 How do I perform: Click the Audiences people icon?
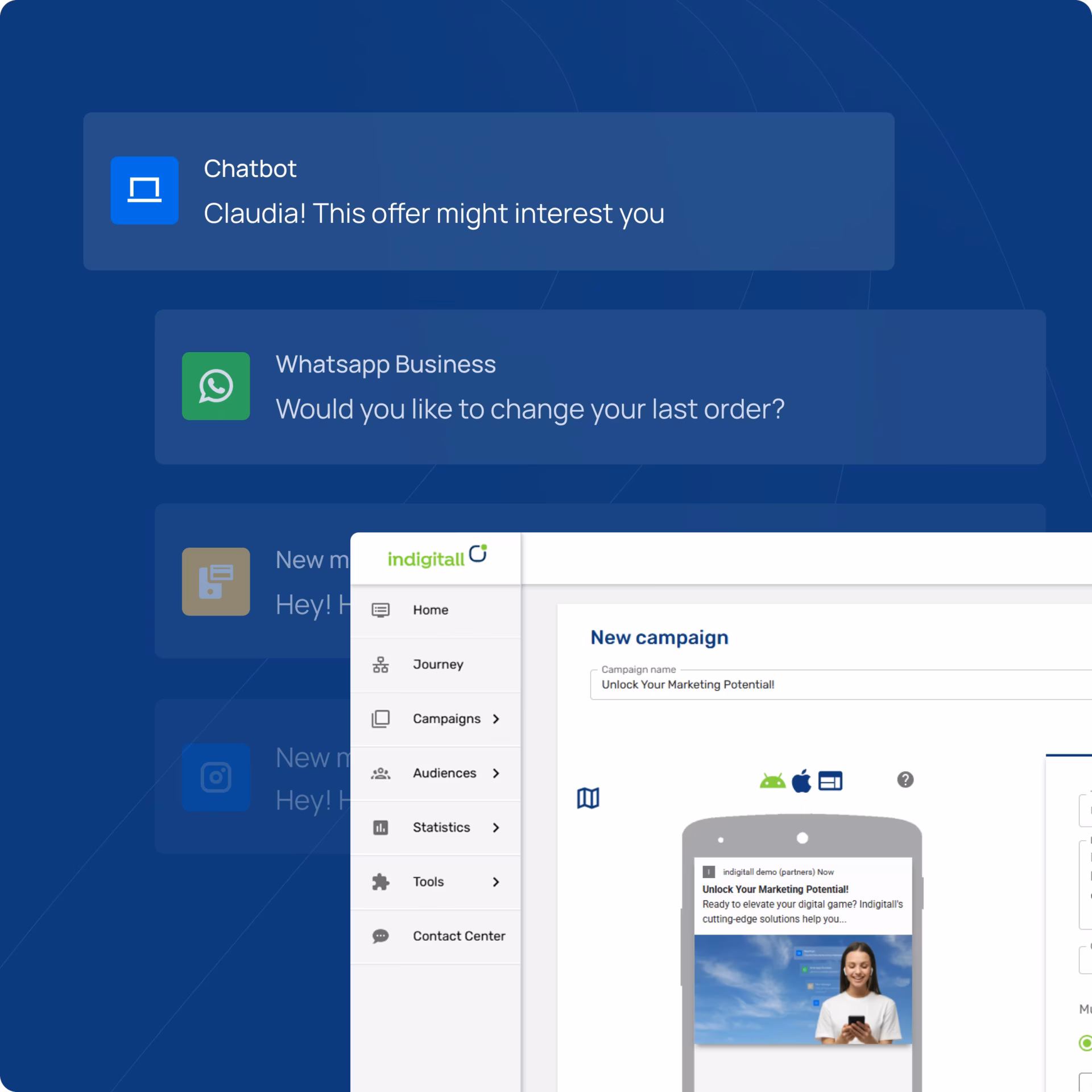pyautogui.click(x=380, y=773)
